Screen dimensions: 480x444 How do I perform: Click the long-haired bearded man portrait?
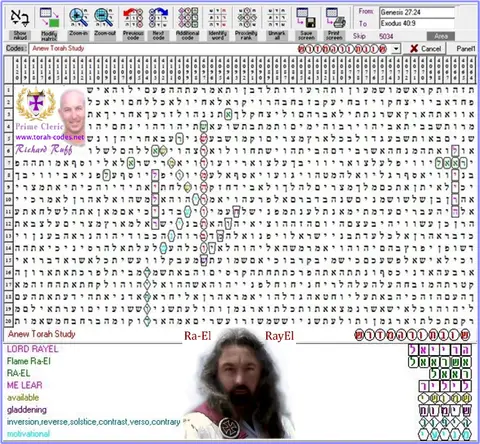pyautogui.click(x=238, y=383)
